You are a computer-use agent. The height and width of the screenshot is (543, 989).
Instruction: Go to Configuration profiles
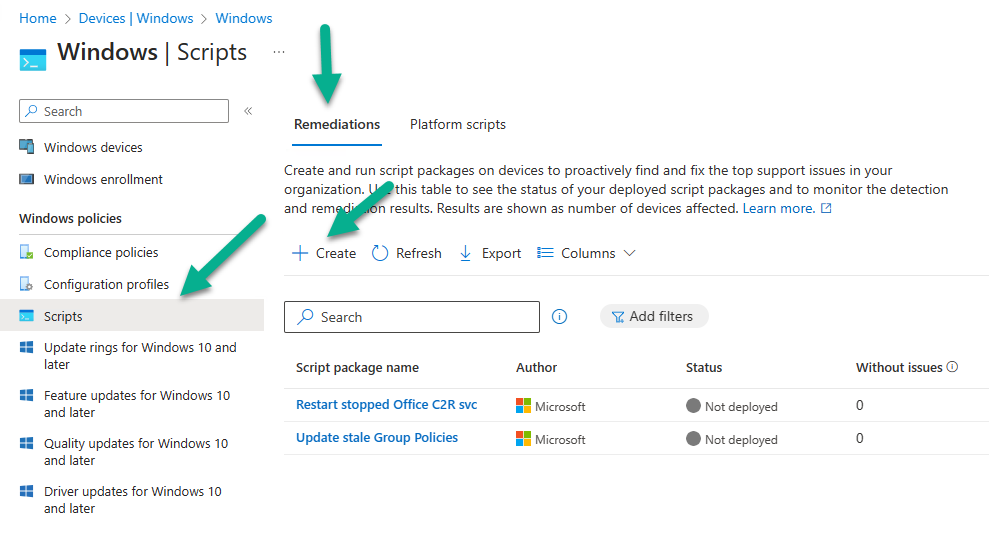point(107,284)
